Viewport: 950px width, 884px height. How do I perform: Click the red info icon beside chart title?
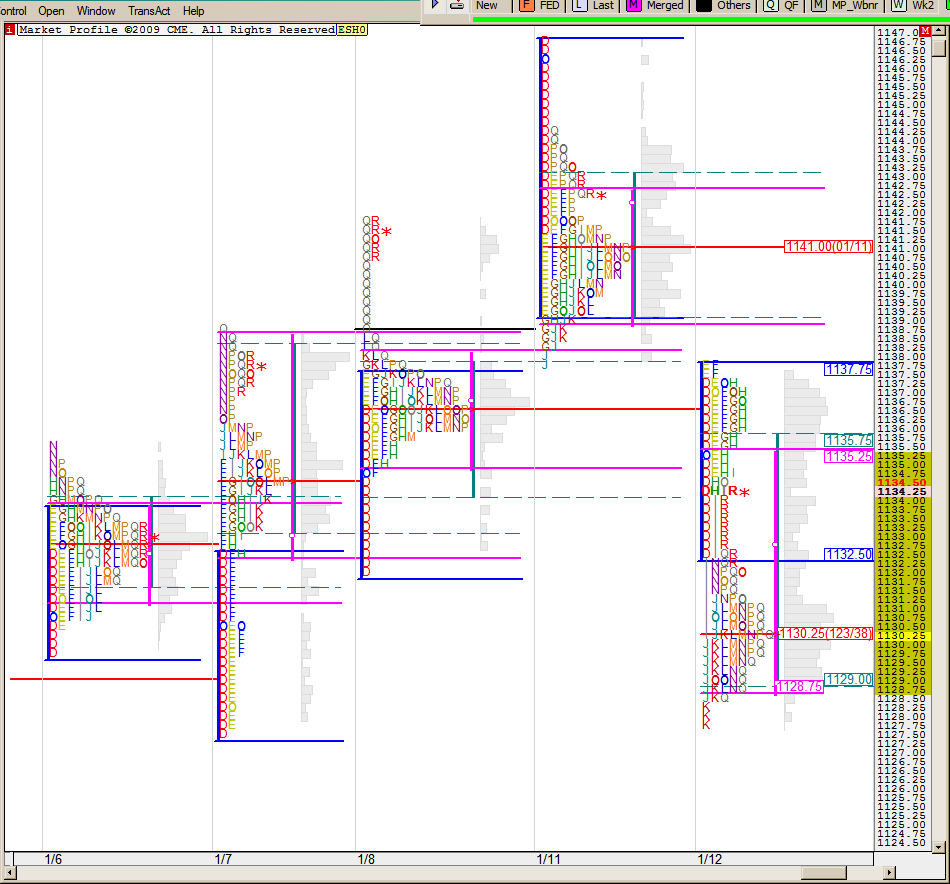tap(10, 30)
